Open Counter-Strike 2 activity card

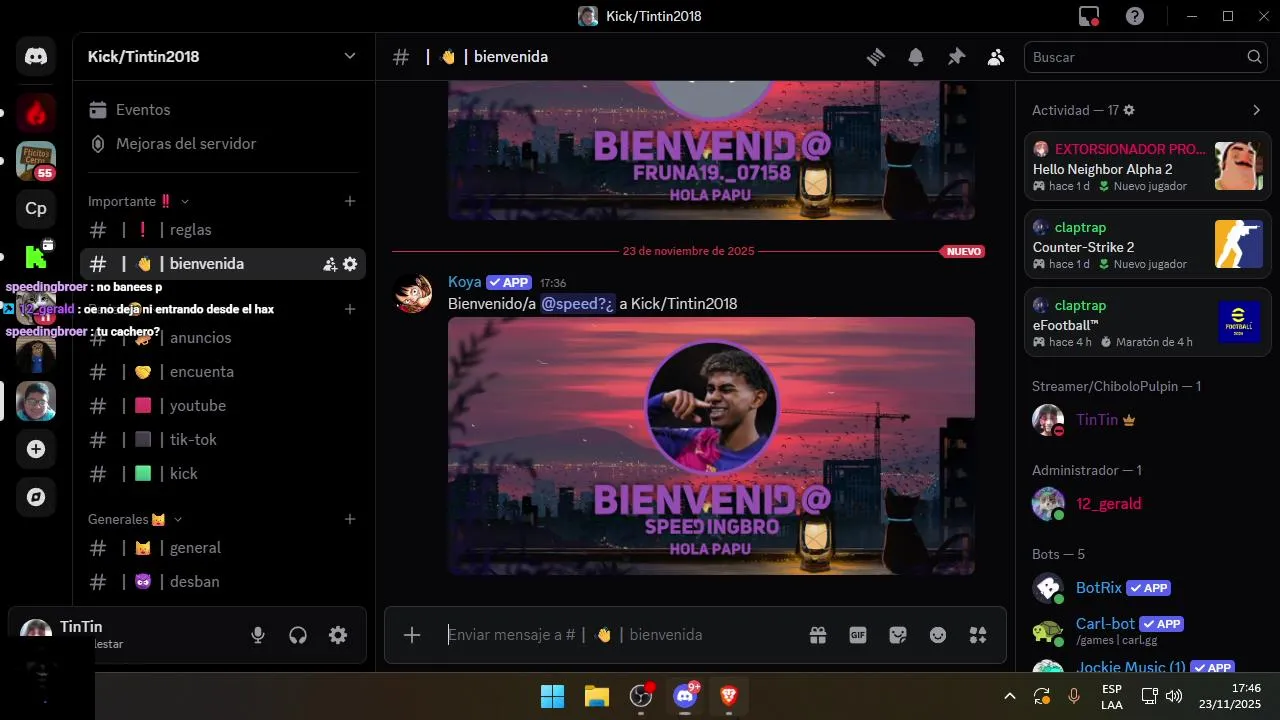click(1147, 244)
